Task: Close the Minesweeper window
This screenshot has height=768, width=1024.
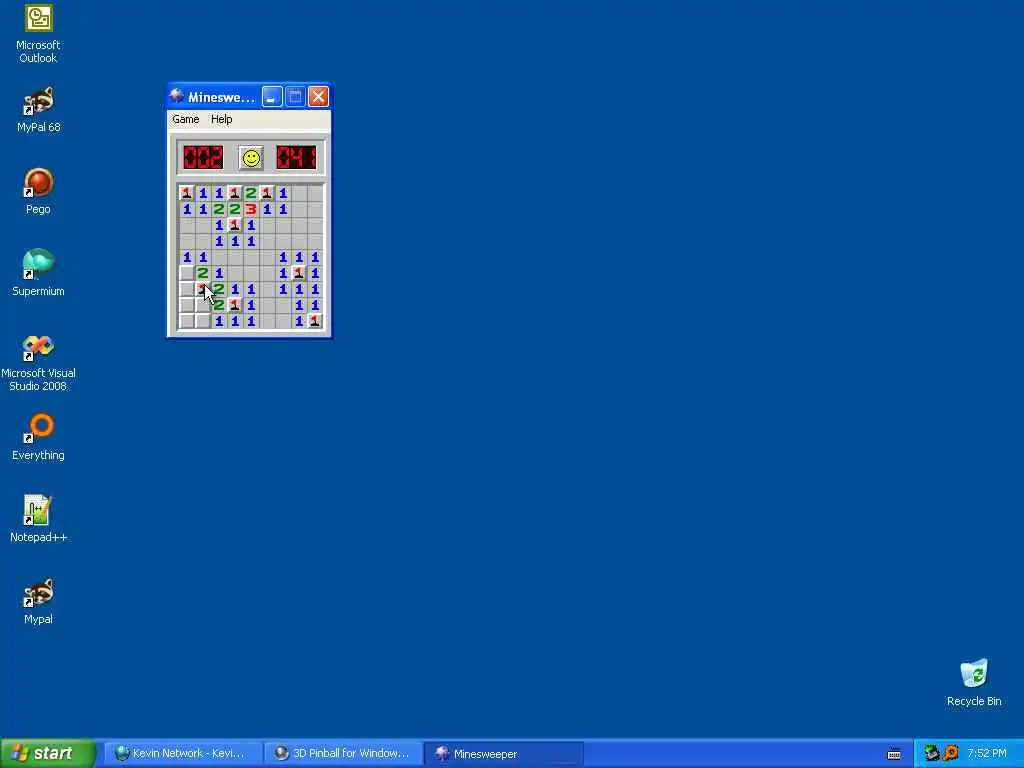Action: [x=318, y=97]
